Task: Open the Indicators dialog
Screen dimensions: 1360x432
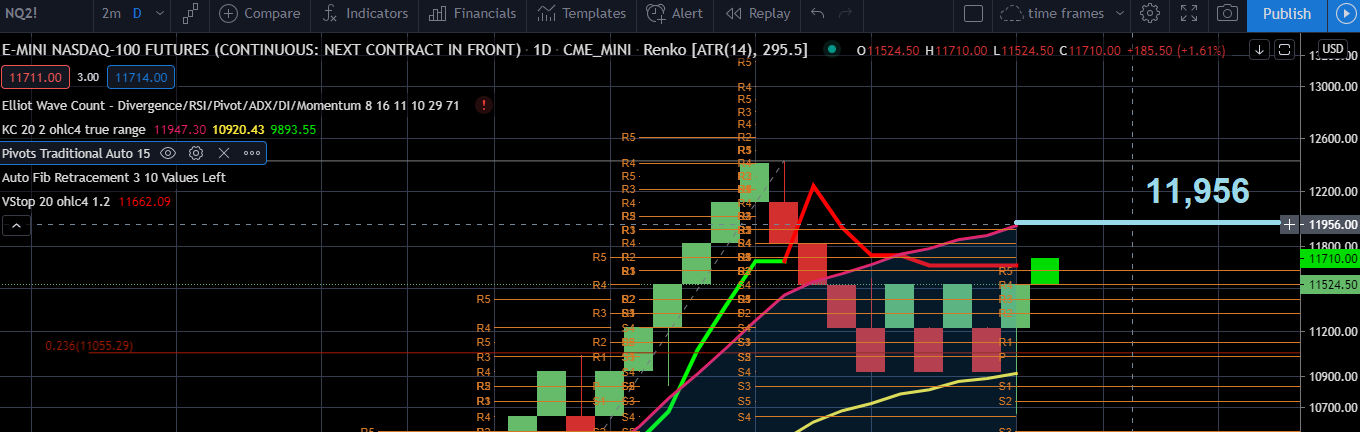Action: 366,14
